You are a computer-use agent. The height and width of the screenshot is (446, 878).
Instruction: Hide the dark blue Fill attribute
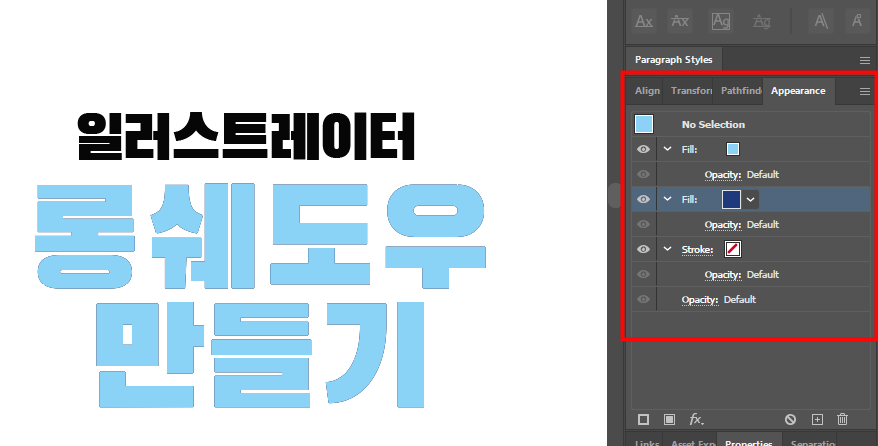643,199
